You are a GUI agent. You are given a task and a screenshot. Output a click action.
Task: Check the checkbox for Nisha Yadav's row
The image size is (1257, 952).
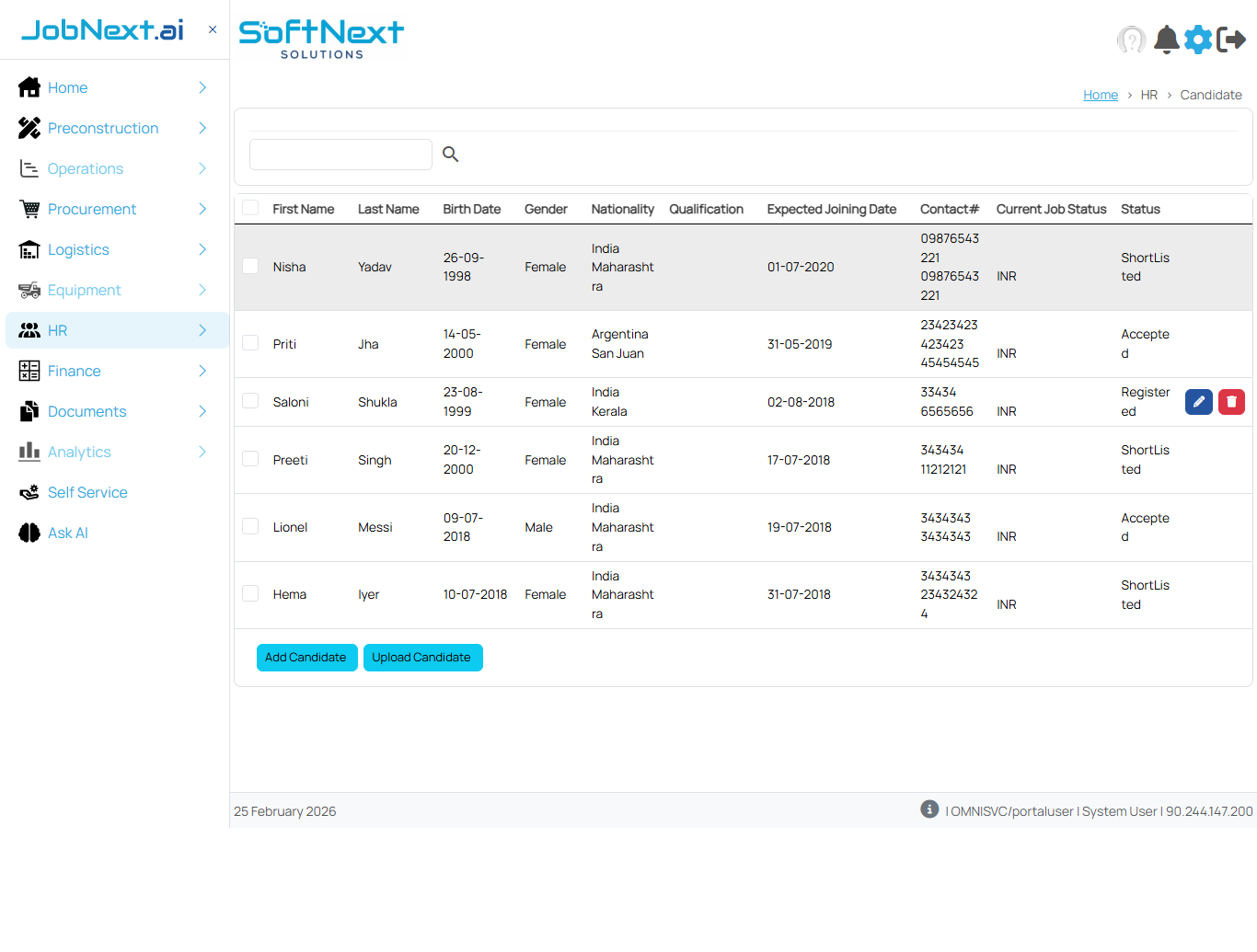tap(249, 266)
